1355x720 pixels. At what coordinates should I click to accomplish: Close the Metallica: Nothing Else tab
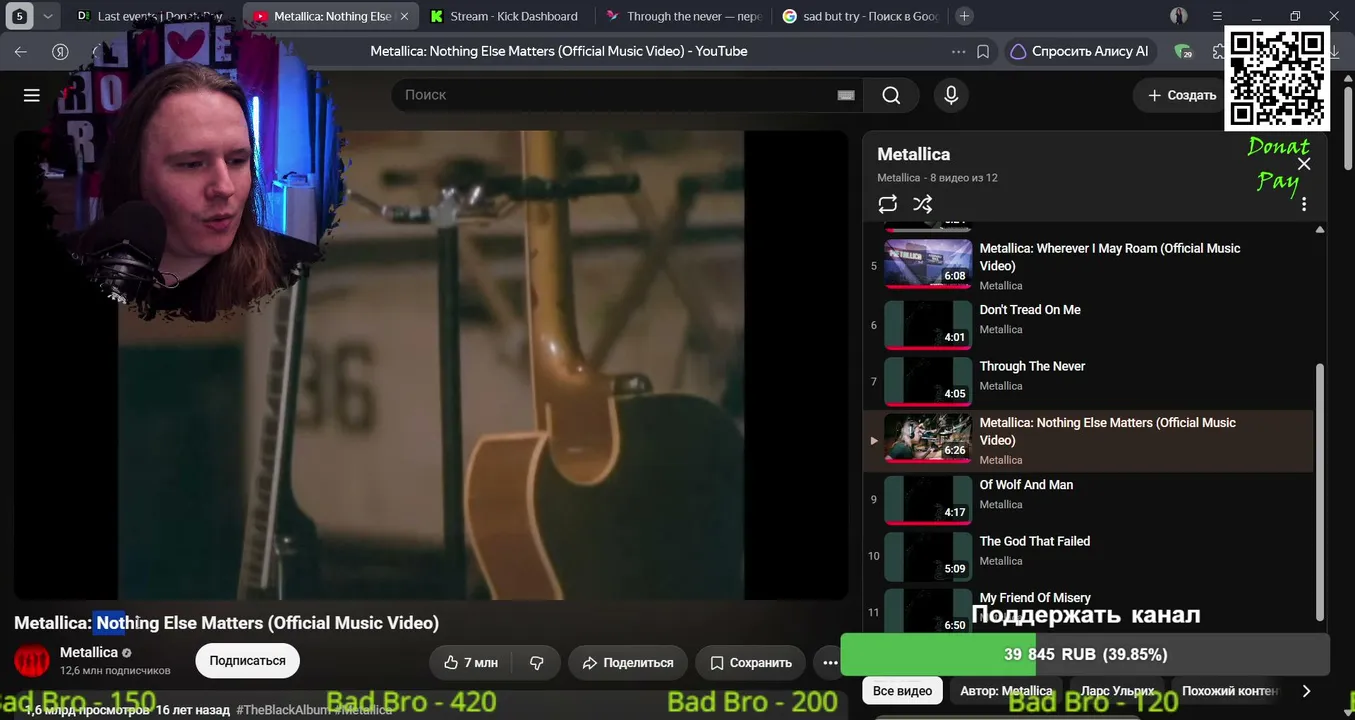(404, 16)
